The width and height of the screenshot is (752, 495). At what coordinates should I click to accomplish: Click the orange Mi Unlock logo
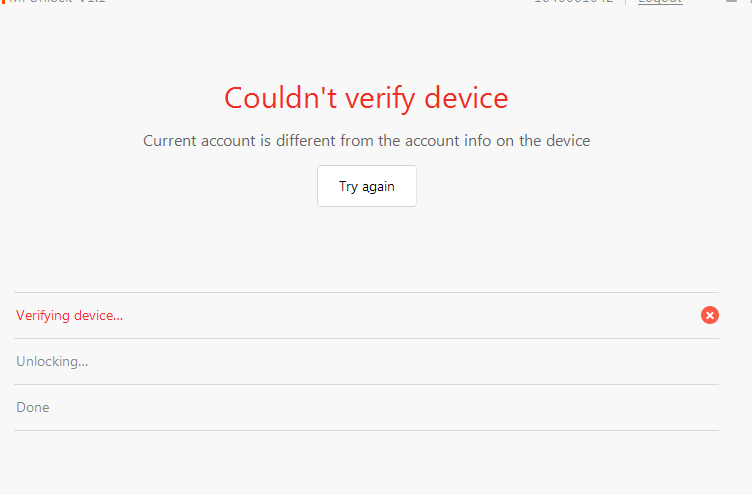[x=3, y=1]
